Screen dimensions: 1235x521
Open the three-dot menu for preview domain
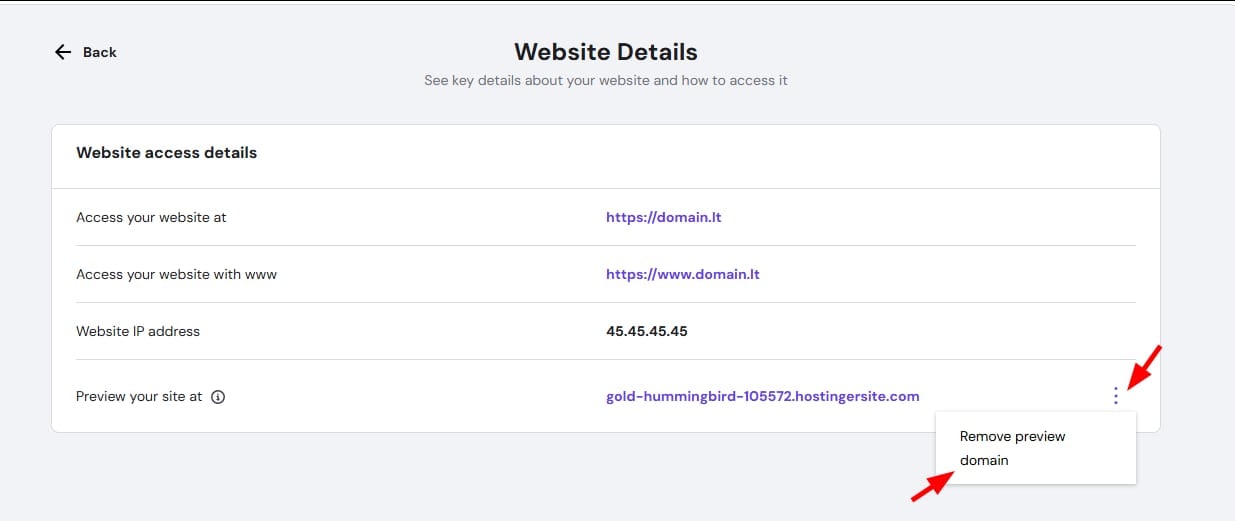(x=1116, y=397)
